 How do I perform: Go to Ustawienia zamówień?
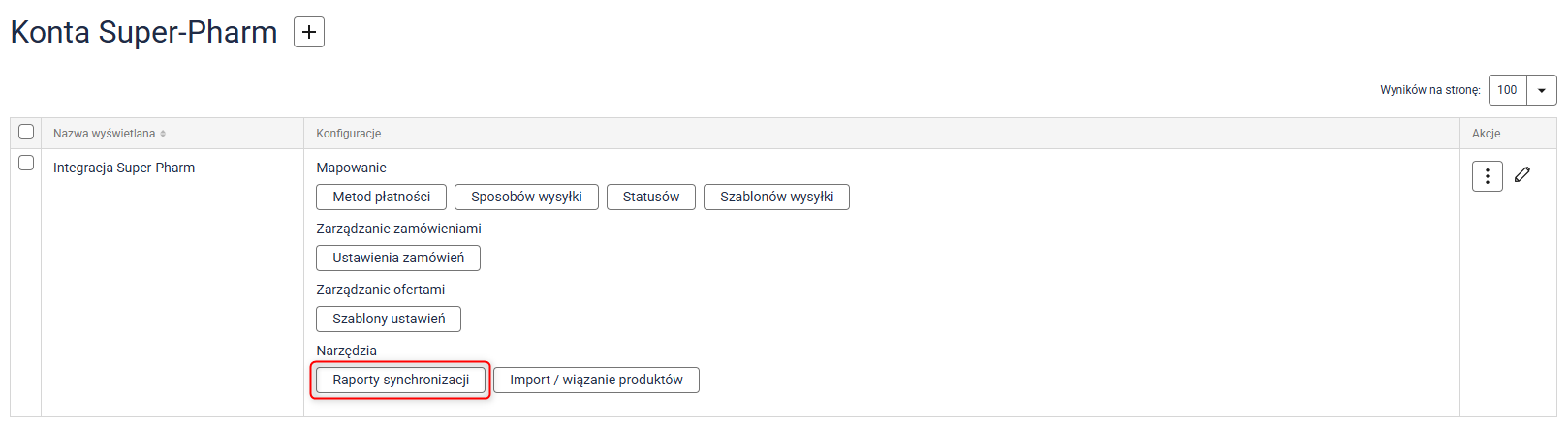397,258
